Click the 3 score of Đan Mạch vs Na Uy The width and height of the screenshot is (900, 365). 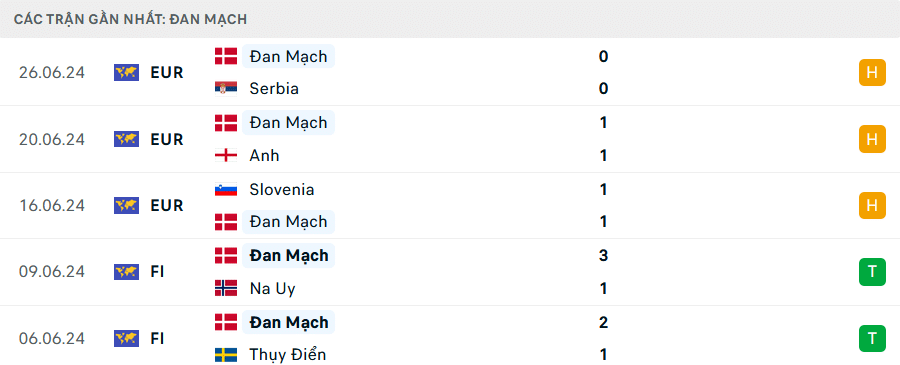click(603, 255)
